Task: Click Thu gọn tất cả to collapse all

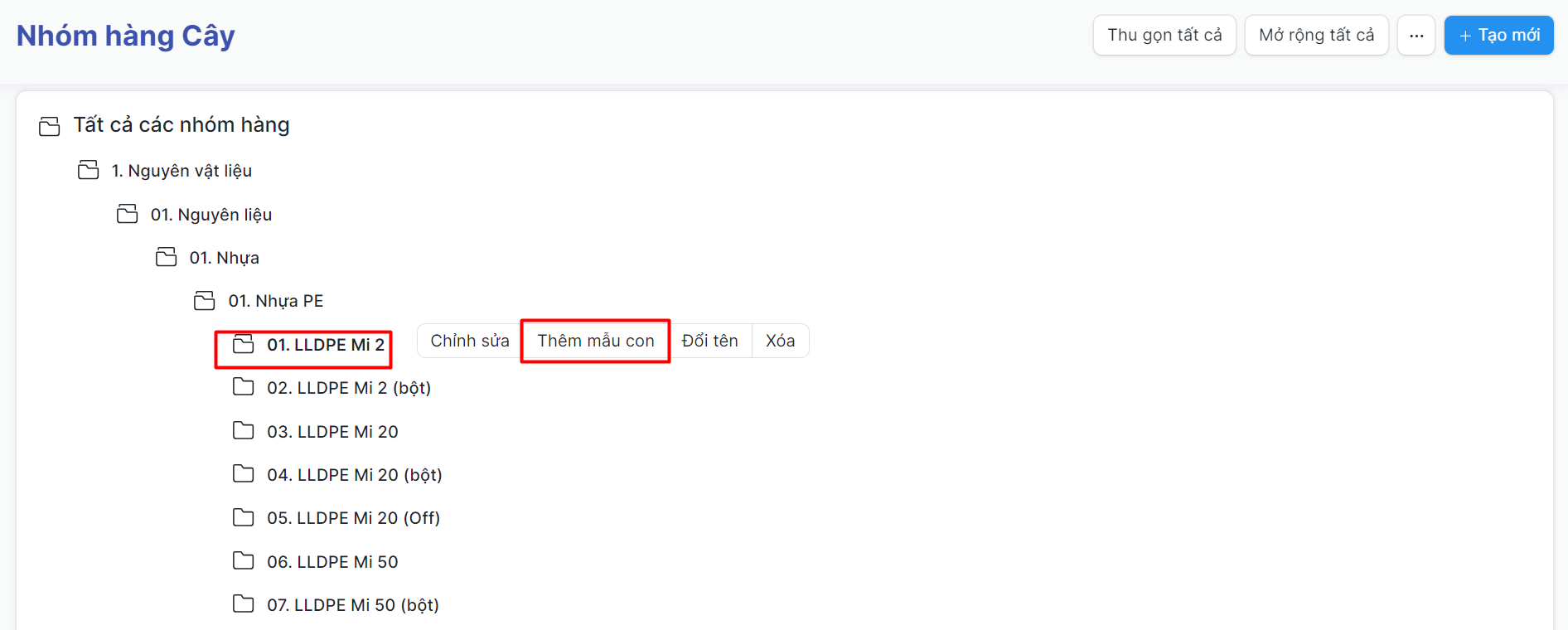Action: [x=1164, y=36]
